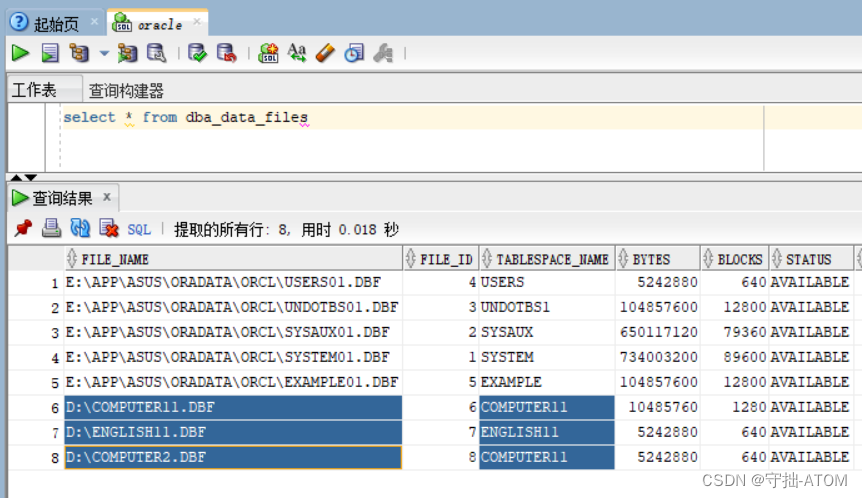Viewport: 862px width, 498px height.
Task: Click the Explain Plan toolbar icon
Action: point(79,53)
